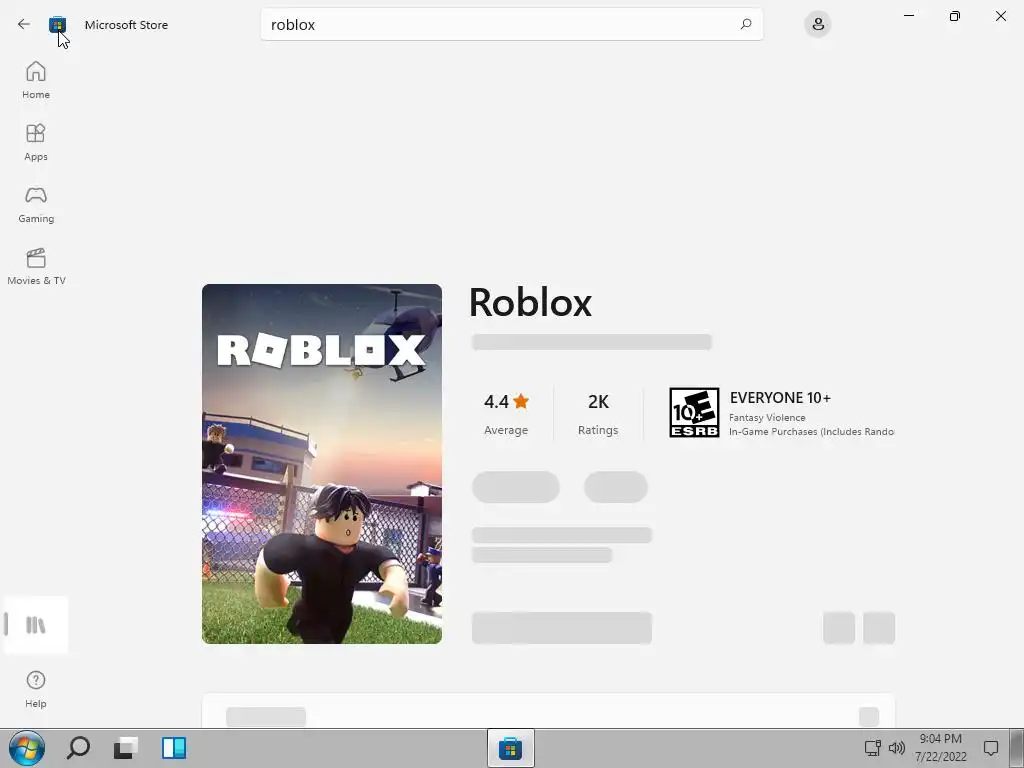Click the 4.4 Average star rating

(x=506, y=414)
